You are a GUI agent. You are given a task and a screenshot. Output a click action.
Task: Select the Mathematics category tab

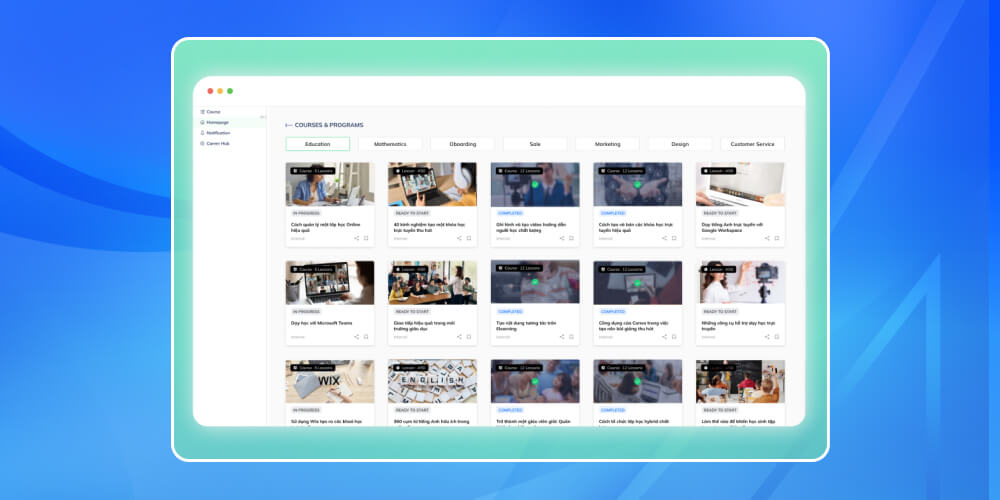390,144
